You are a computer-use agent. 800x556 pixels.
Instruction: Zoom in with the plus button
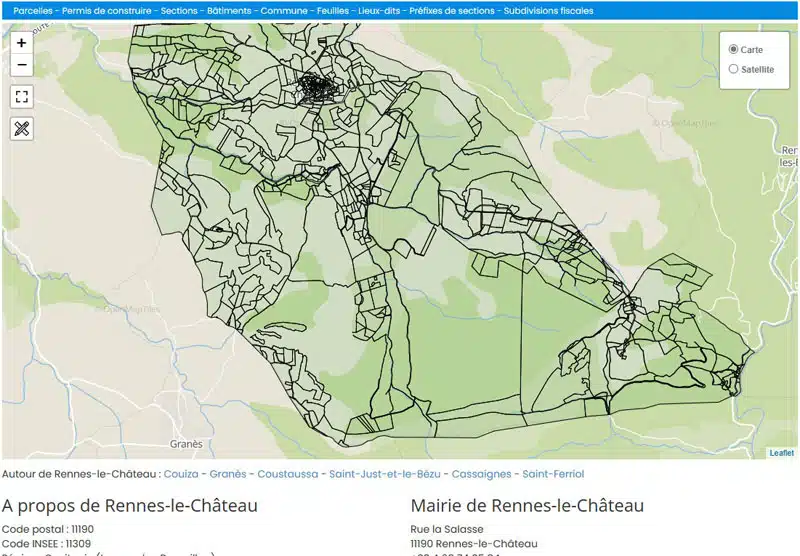pos(21,43)
